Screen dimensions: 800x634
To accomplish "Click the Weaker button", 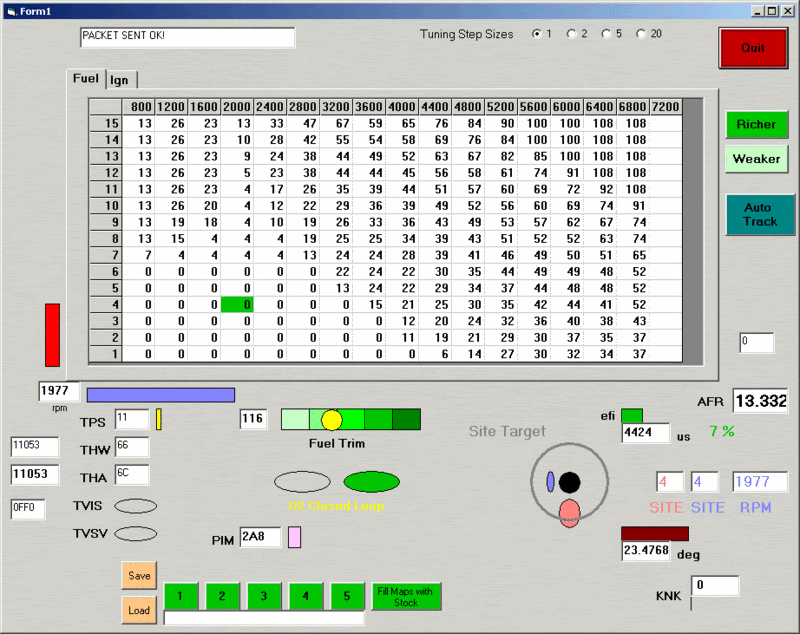I will (x=756, y=159).
